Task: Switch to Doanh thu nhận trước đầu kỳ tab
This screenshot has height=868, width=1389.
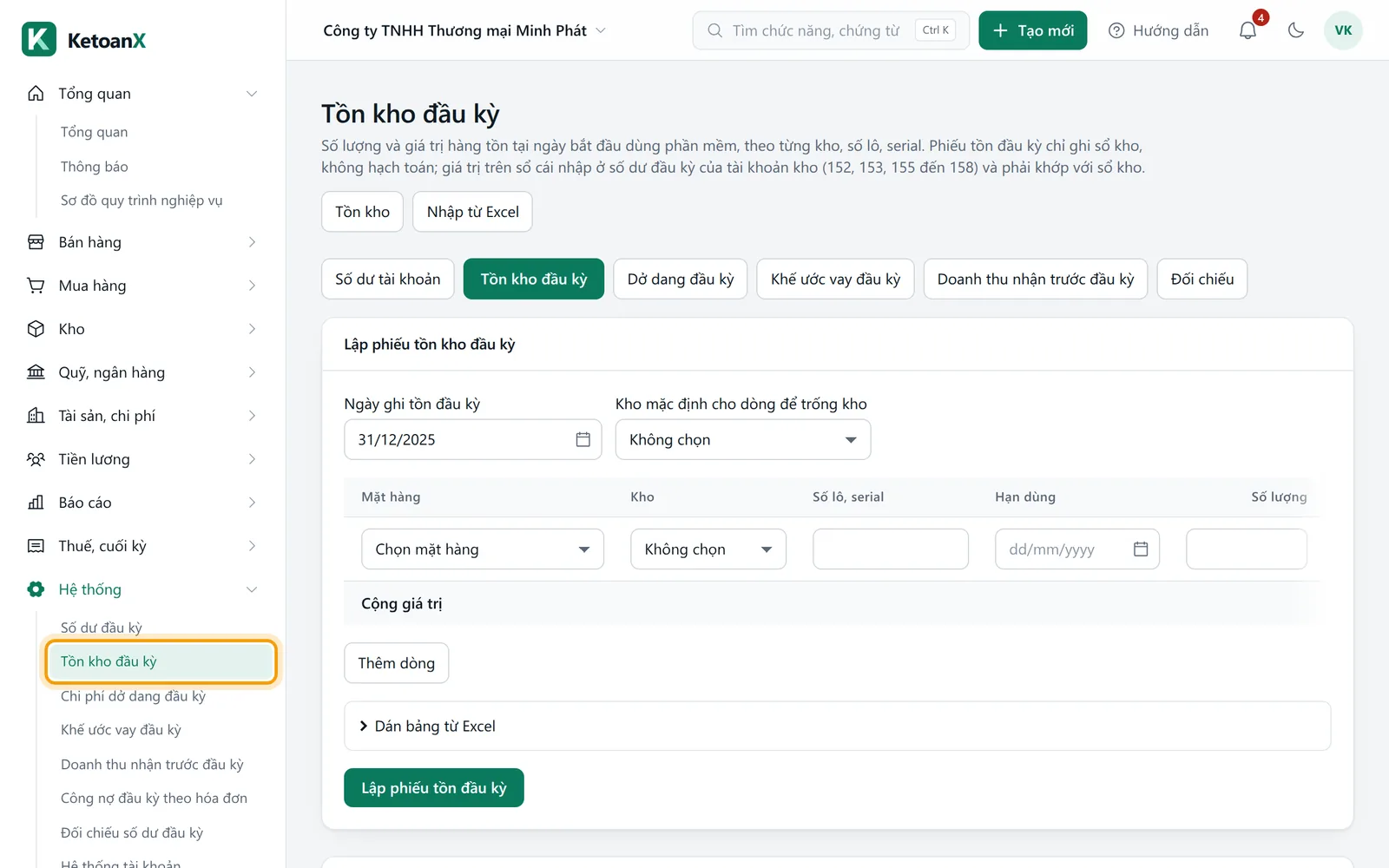Action: tap(1036, 279)
